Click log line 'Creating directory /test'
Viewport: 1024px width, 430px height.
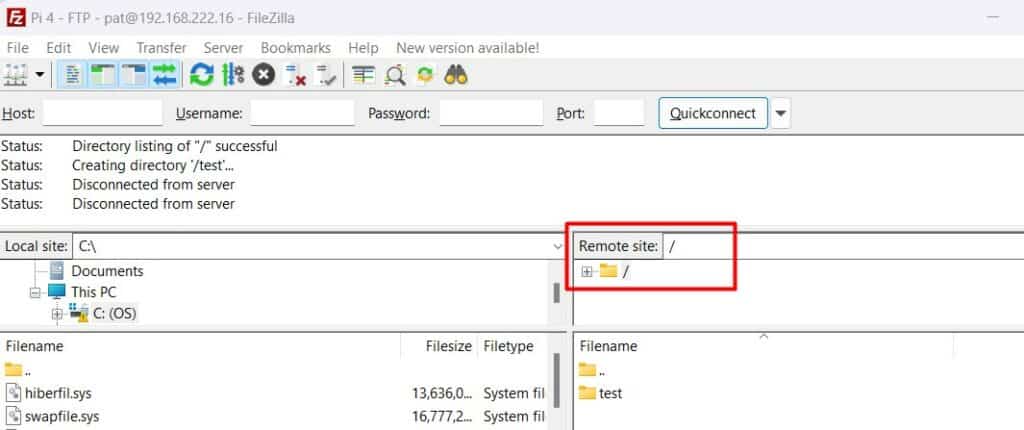point(153,165)
